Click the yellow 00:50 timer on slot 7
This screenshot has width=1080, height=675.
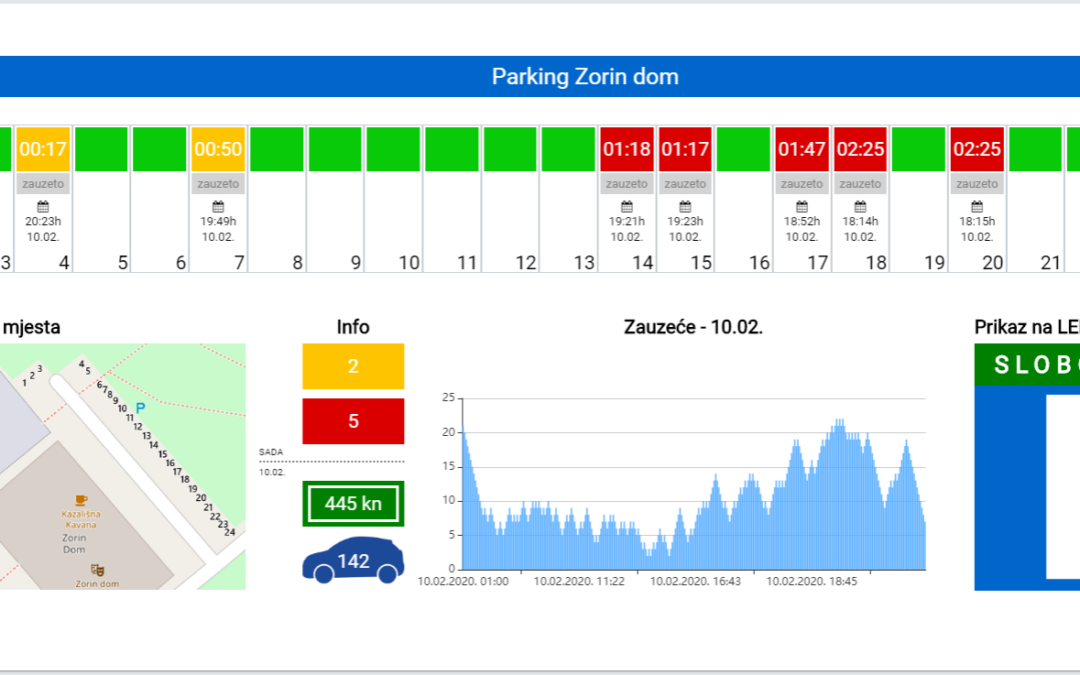[x=218, y=149]
